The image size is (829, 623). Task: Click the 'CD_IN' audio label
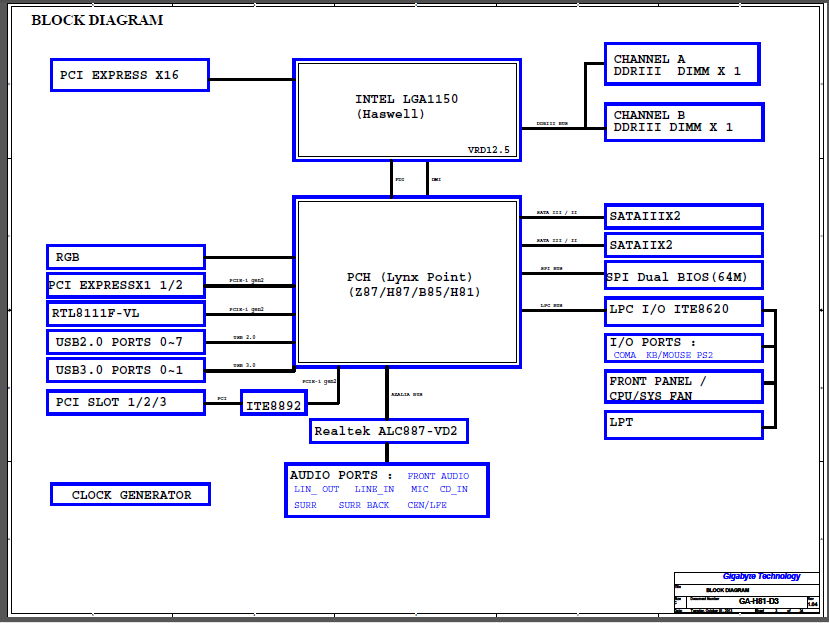(x=454, y=489)
